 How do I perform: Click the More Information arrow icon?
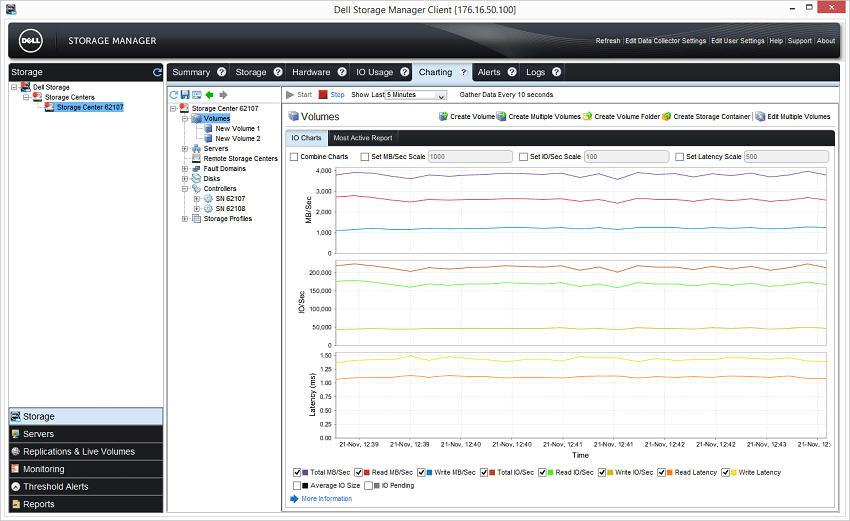294,499
